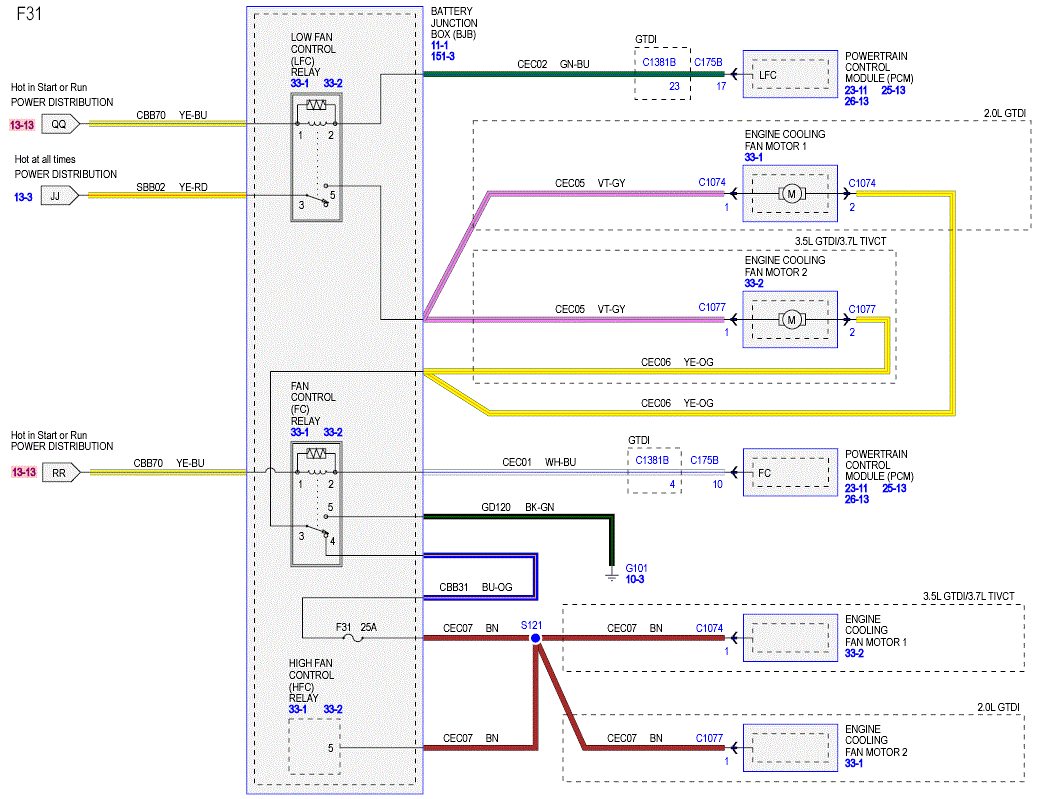Click the CEC01 WH-BU wire label
This screenshot has width=1060, height=799.
coord(539,462)
